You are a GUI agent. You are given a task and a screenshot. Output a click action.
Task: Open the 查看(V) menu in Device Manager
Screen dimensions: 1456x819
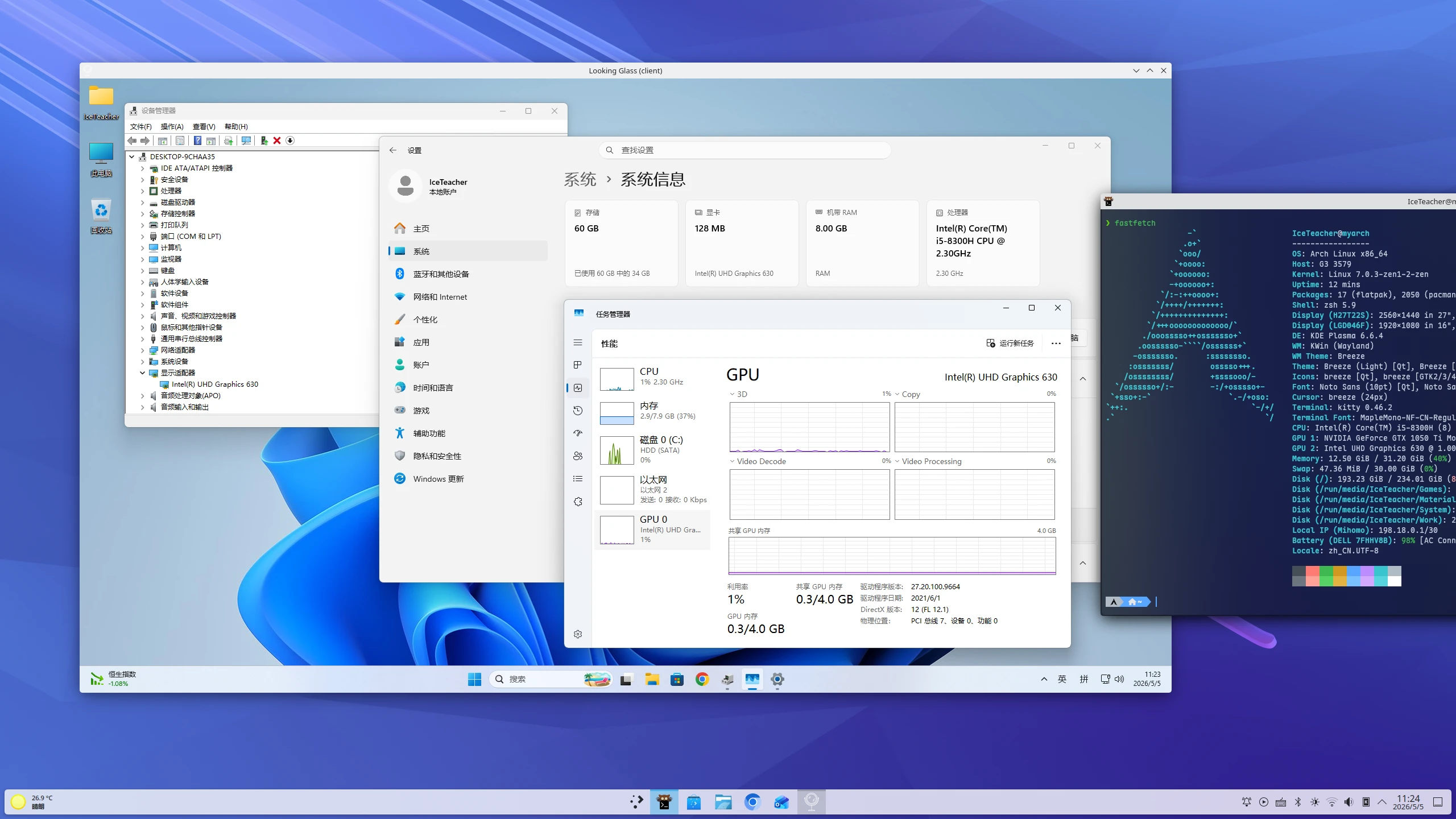coord(204,126)
